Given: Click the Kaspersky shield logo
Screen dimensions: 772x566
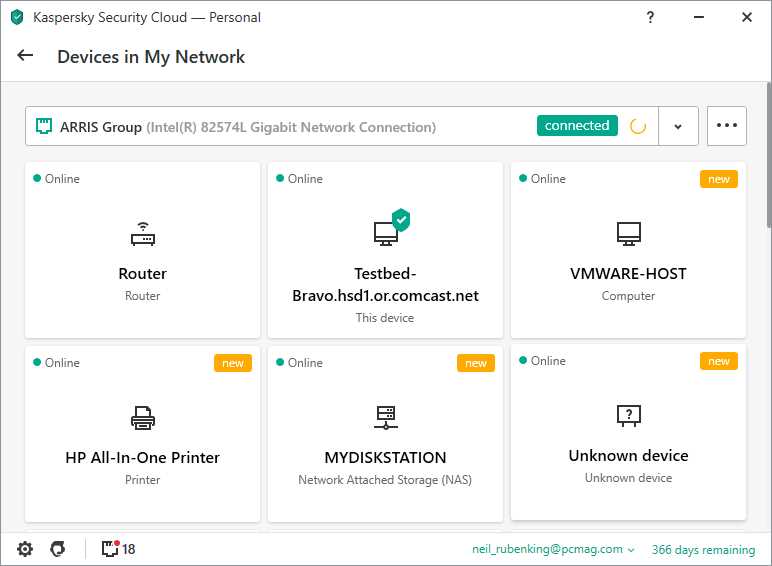Looking at the screenshot, I should pyautogui.click(x=17, y=17).
